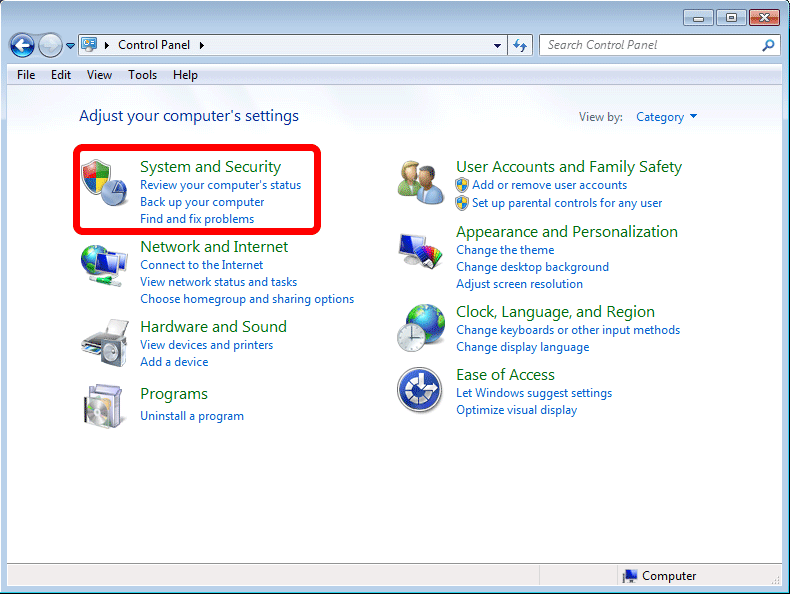The image size is (790, 594).
Task: Minimize the Control Panel window
Action: click(x=698, y=18)
